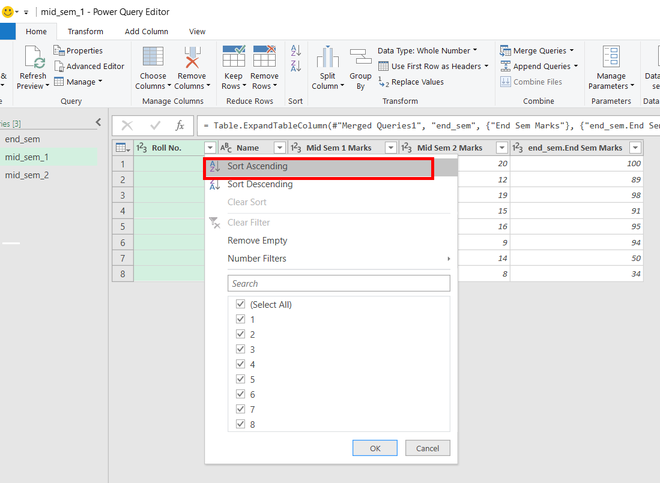This screenshot has height=483, width=660.
Task: Open the Quick Access Toolbar customize arrow
Action: coord(26,12)
